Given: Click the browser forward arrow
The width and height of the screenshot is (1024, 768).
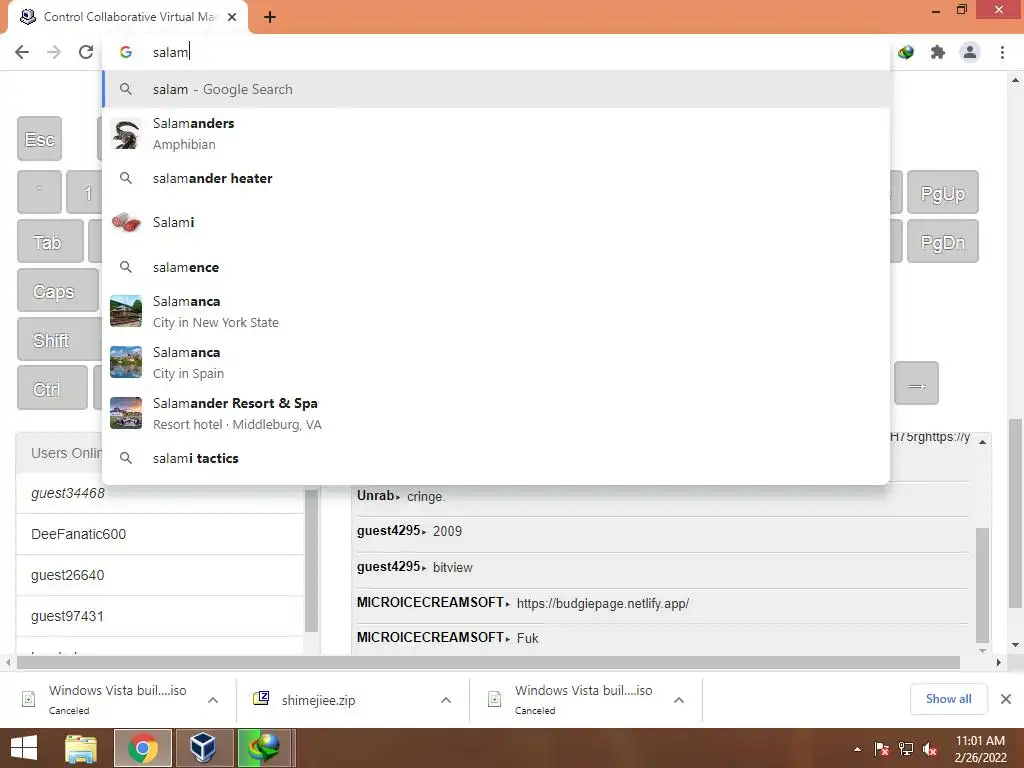Looking at the screenshot, I should [54, 52].
